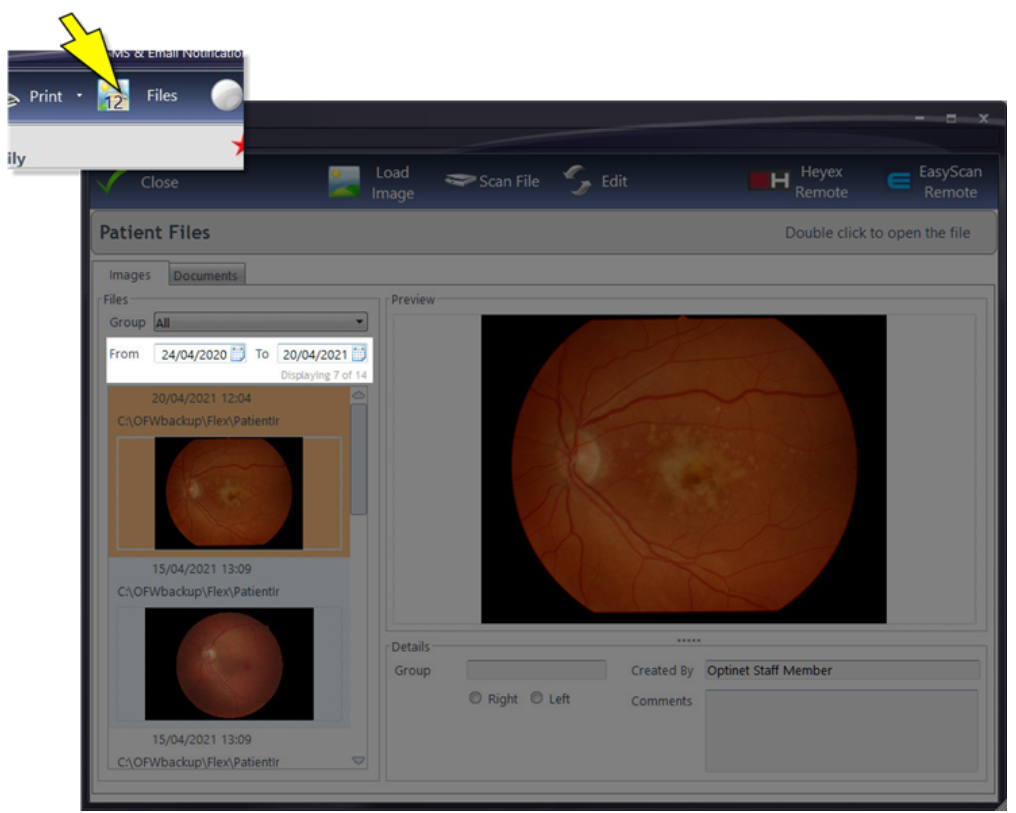Select Scan File label
This screenshot has height=813, width=1016.
click(x=509, y=181)
